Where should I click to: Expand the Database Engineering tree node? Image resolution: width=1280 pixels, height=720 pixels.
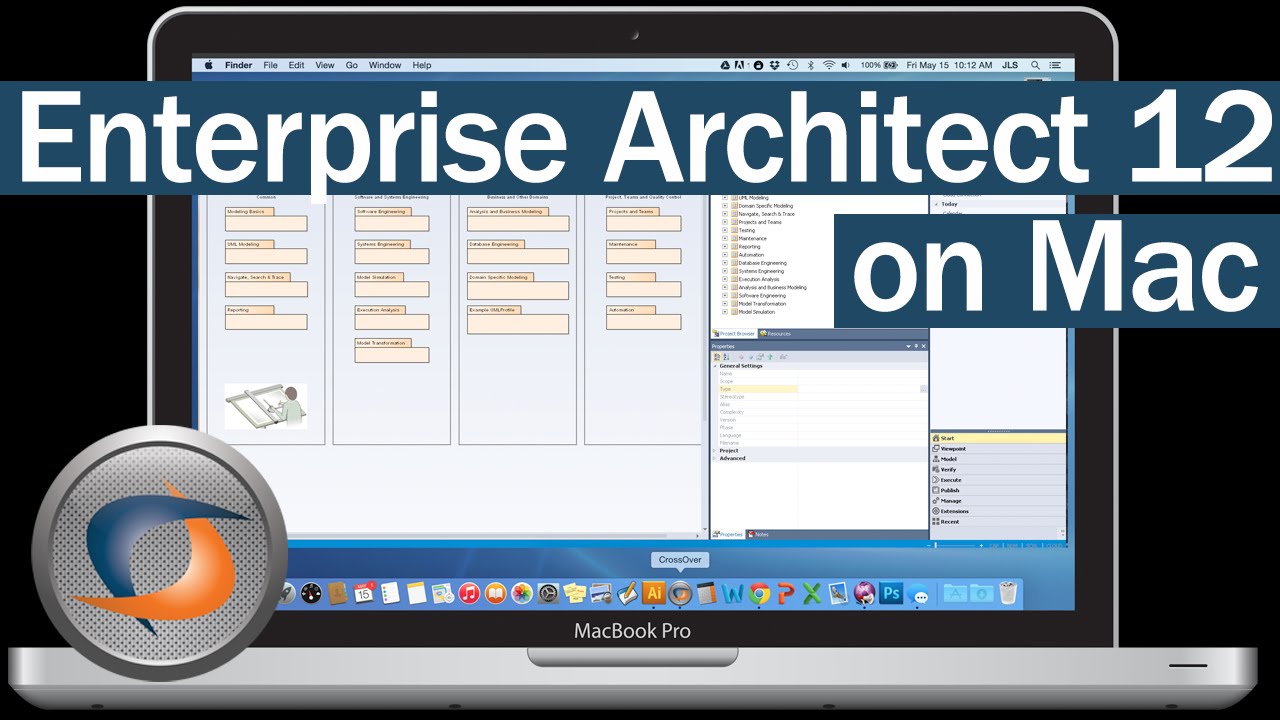tap(725, 263)
